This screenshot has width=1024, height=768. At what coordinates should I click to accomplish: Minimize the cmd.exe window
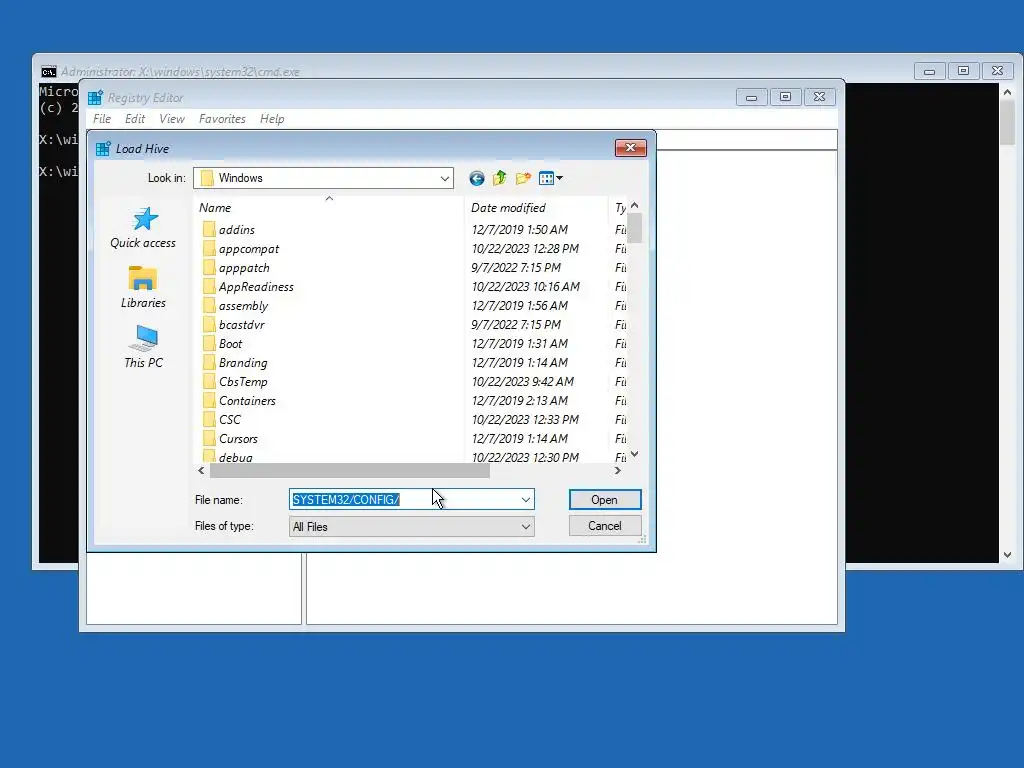[929, 71]
